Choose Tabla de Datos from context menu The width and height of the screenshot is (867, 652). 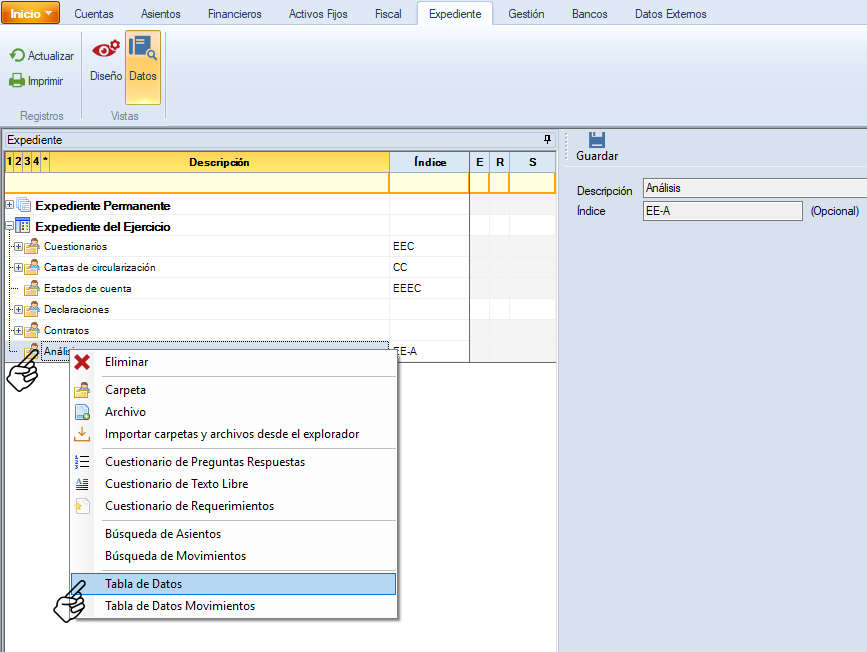coord(143,584)
